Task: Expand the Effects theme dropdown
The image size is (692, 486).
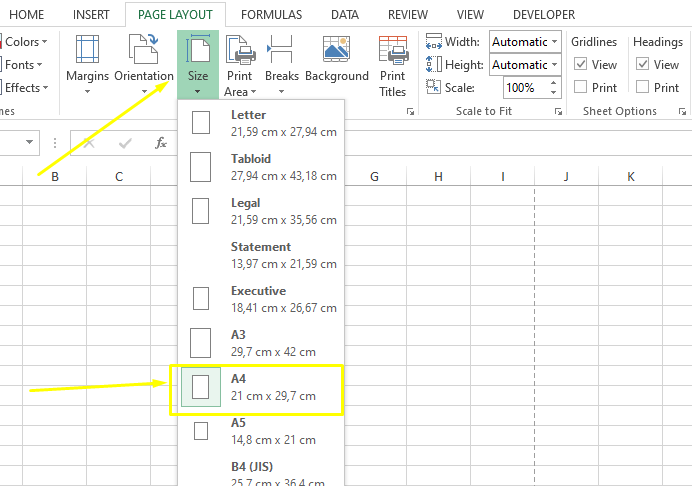Action: (x=25, y=87)
